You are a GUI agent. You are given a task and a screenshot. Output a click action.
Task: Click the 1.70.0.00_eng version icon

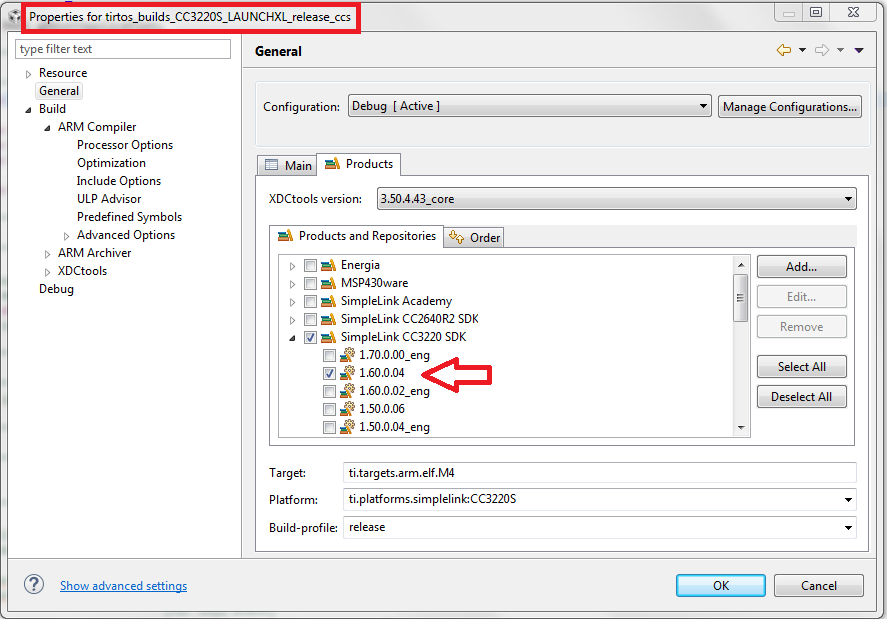(x=347, y=355)
